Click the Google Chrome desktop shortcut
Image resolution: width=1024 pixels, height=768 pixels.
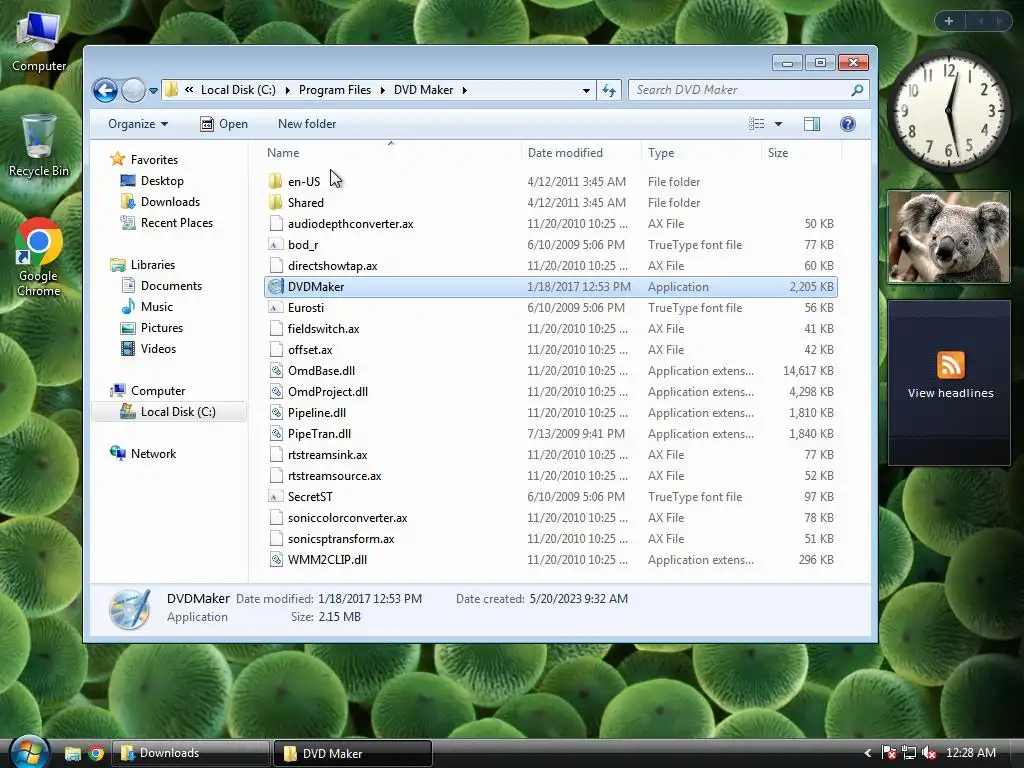coord(39,257)
